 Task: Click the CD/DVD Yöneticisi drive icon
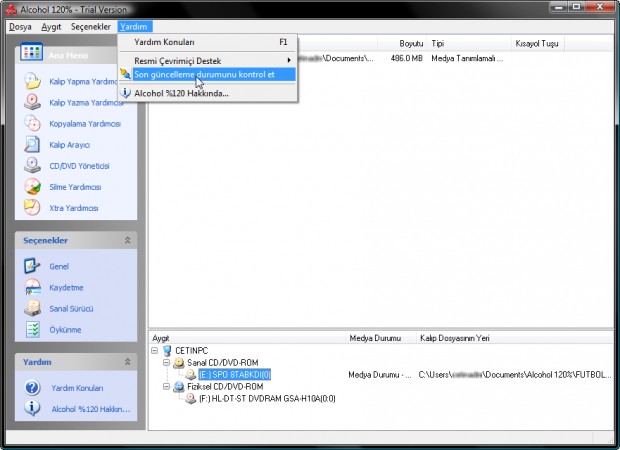click(x=32, y=165)
